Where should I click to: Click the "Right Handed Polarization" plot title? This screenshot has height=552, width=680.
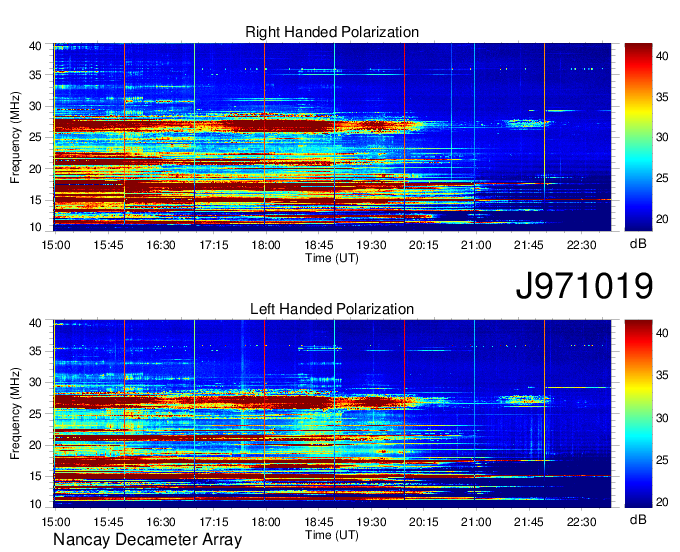point(332,32)
